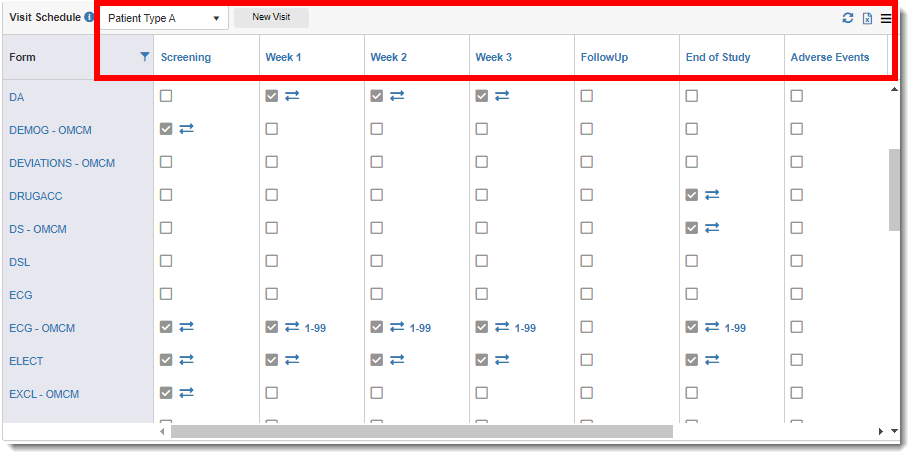Open the hamburger menu icon

886,18
